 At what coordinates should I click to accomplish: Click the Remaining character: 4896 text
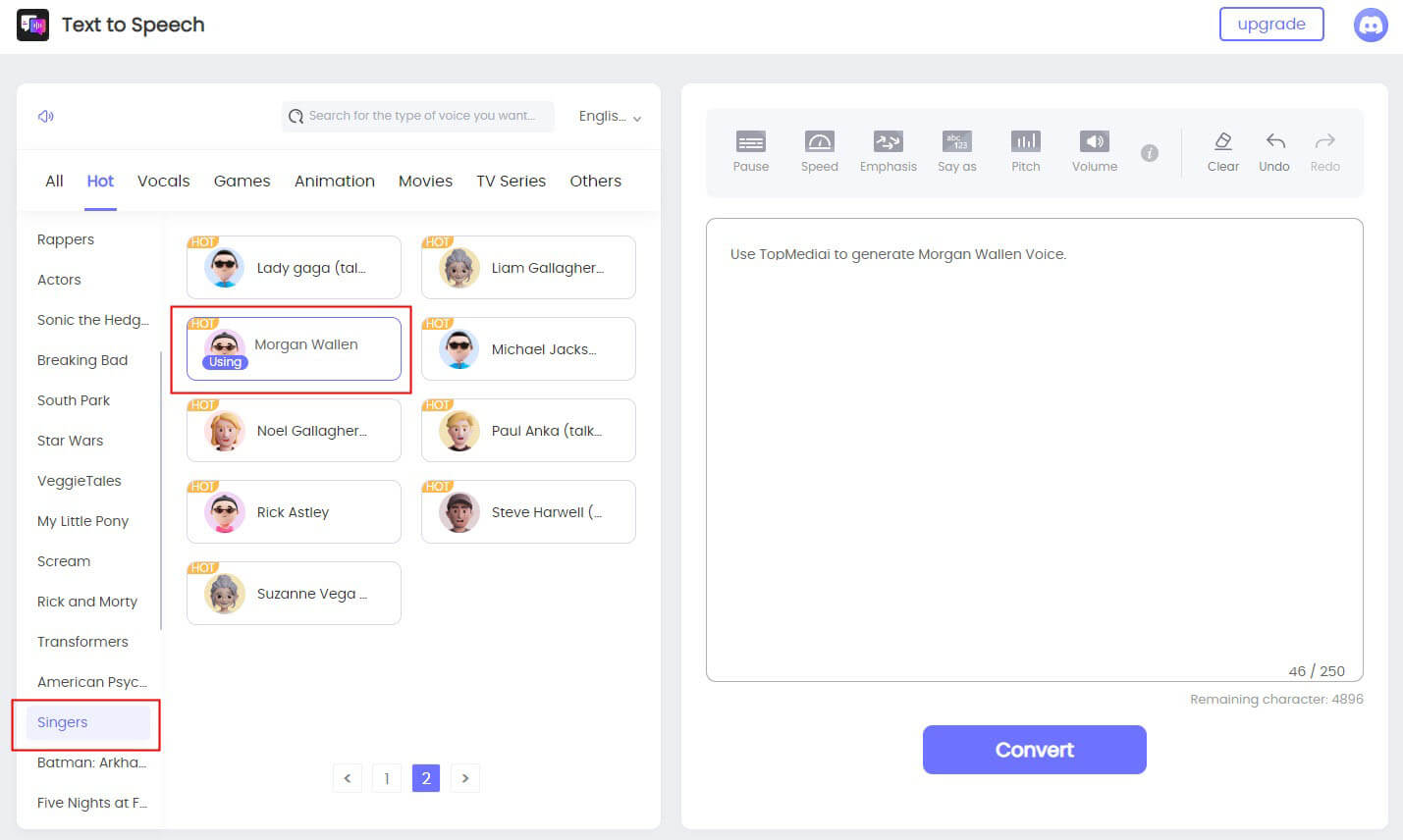pyautogui.click(x=1276, y=700)
